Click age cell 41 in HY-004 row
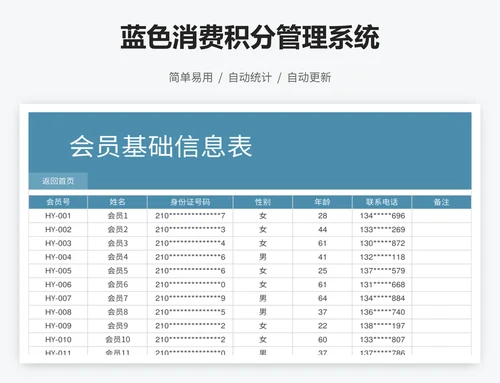This screenshot has height=383, width=500. coord(322,257)
